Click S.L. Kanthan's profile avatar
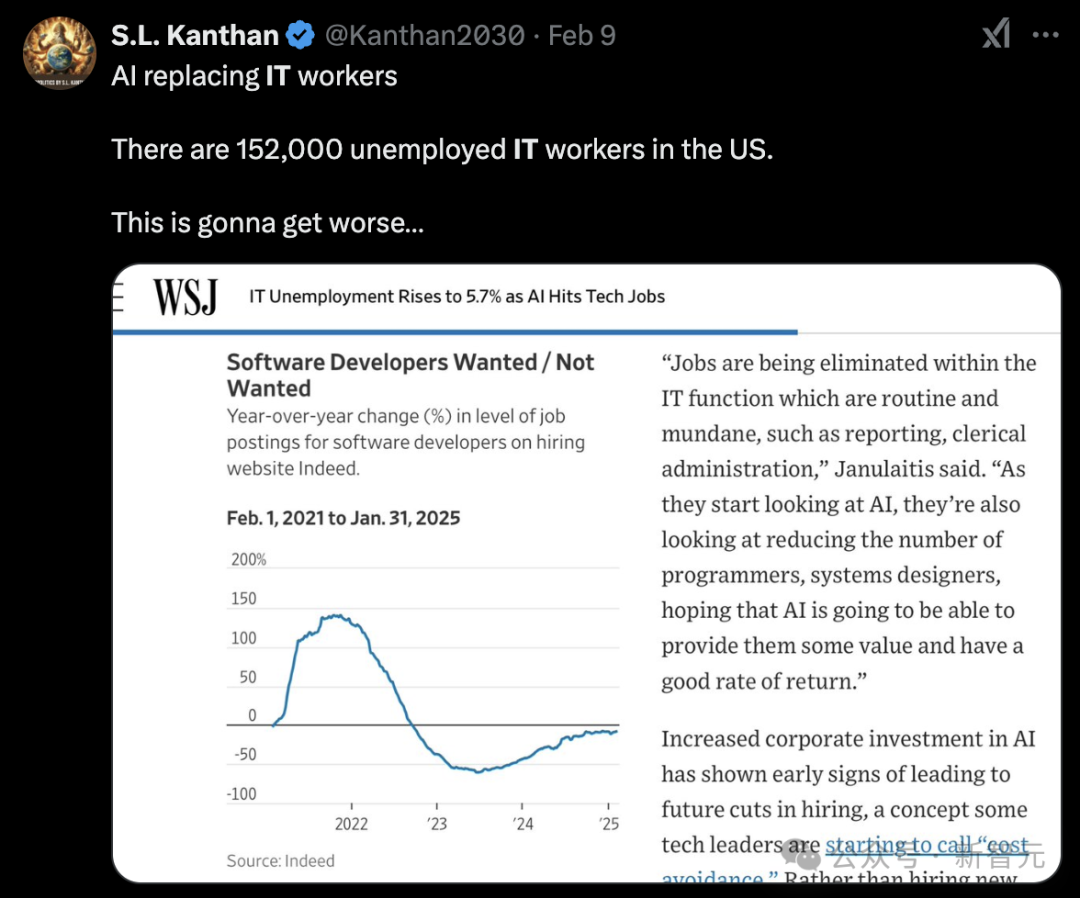 (58, 50)
